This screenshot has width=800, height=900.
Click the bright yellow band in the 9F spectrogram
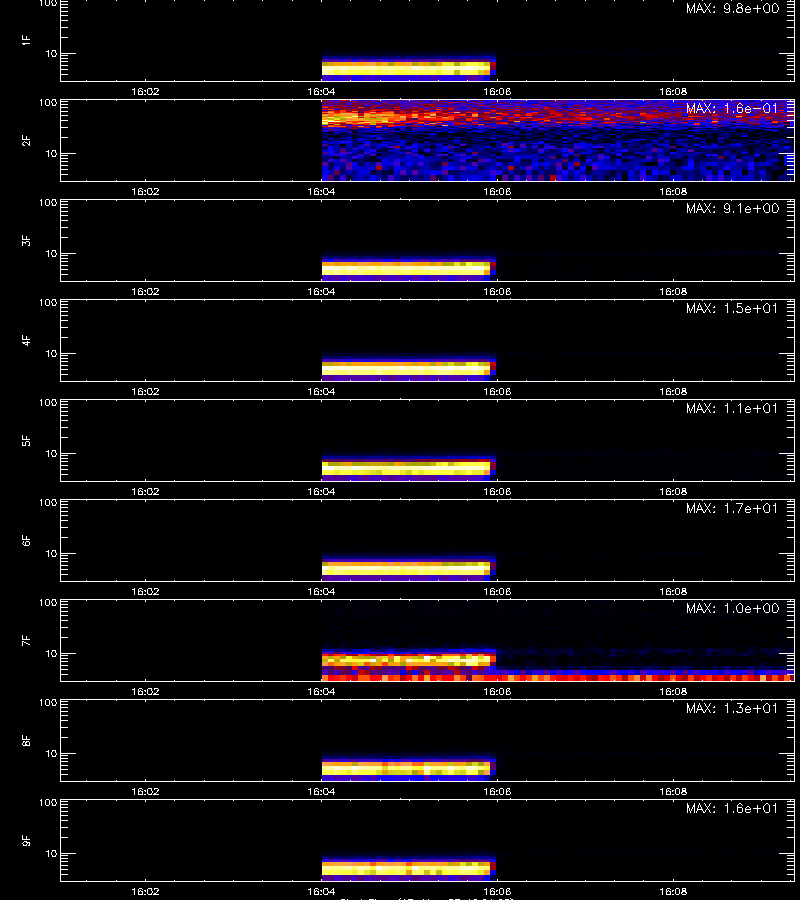[406, 868]
